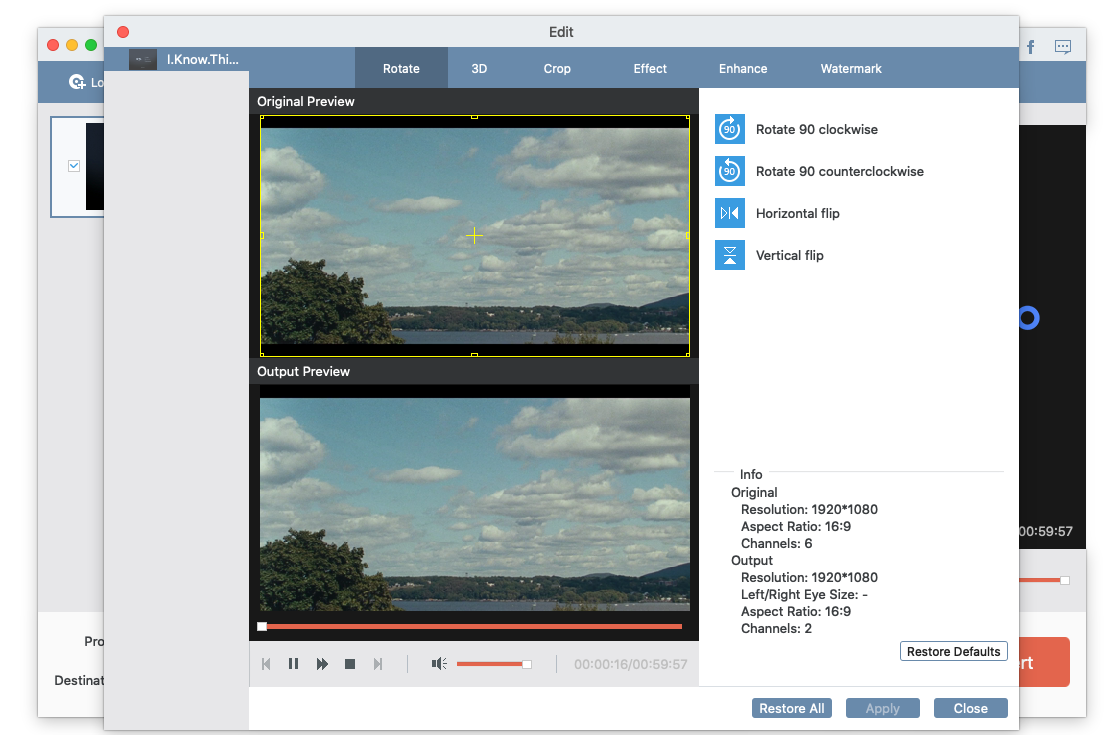Switch to the 3D tab

479,69
